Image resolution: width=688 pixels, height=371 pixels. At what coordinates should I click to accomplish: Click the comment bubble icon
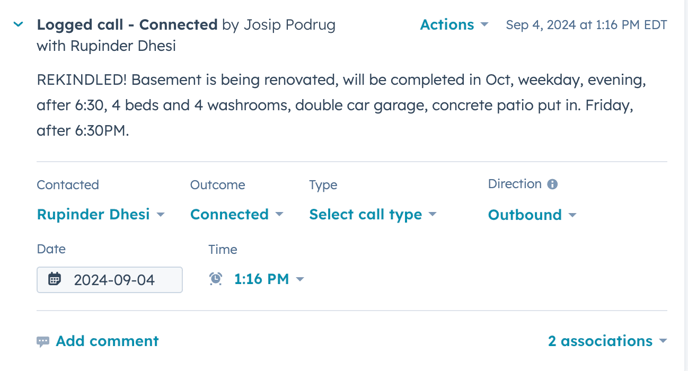[x=43, y=342]
